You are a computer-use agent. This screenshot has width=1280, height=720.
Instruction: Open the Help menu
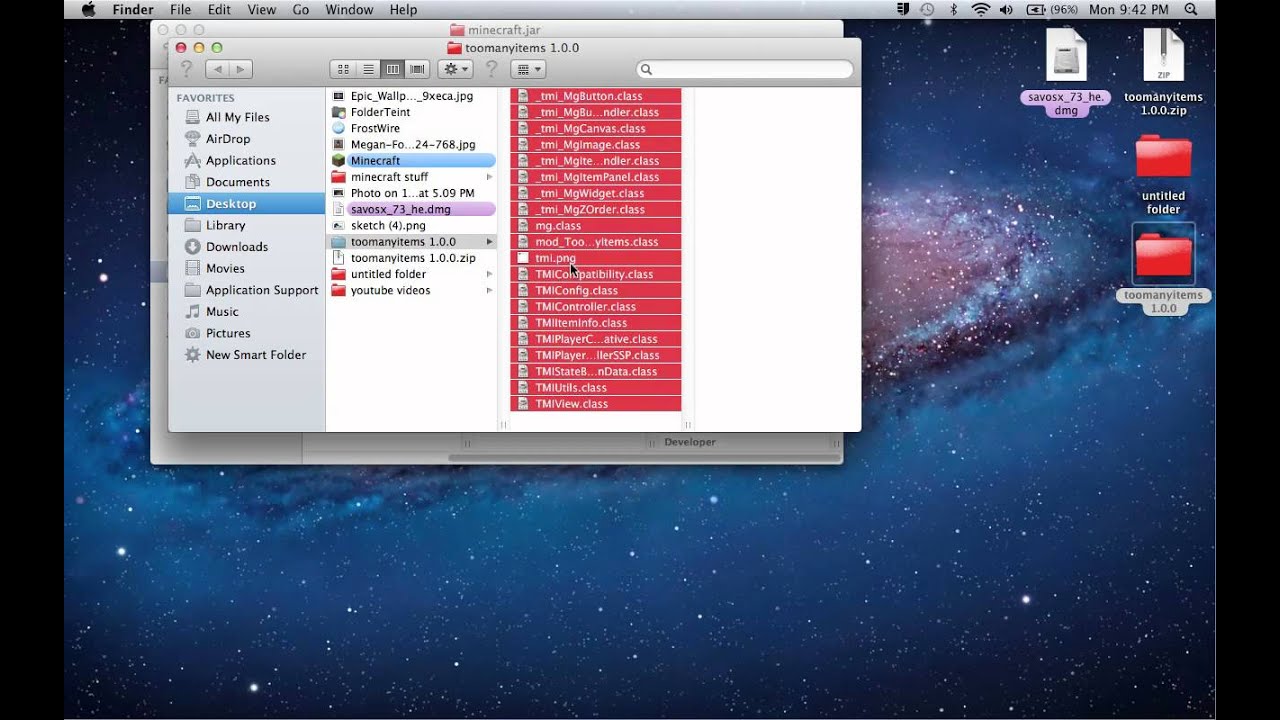[403, 9]
